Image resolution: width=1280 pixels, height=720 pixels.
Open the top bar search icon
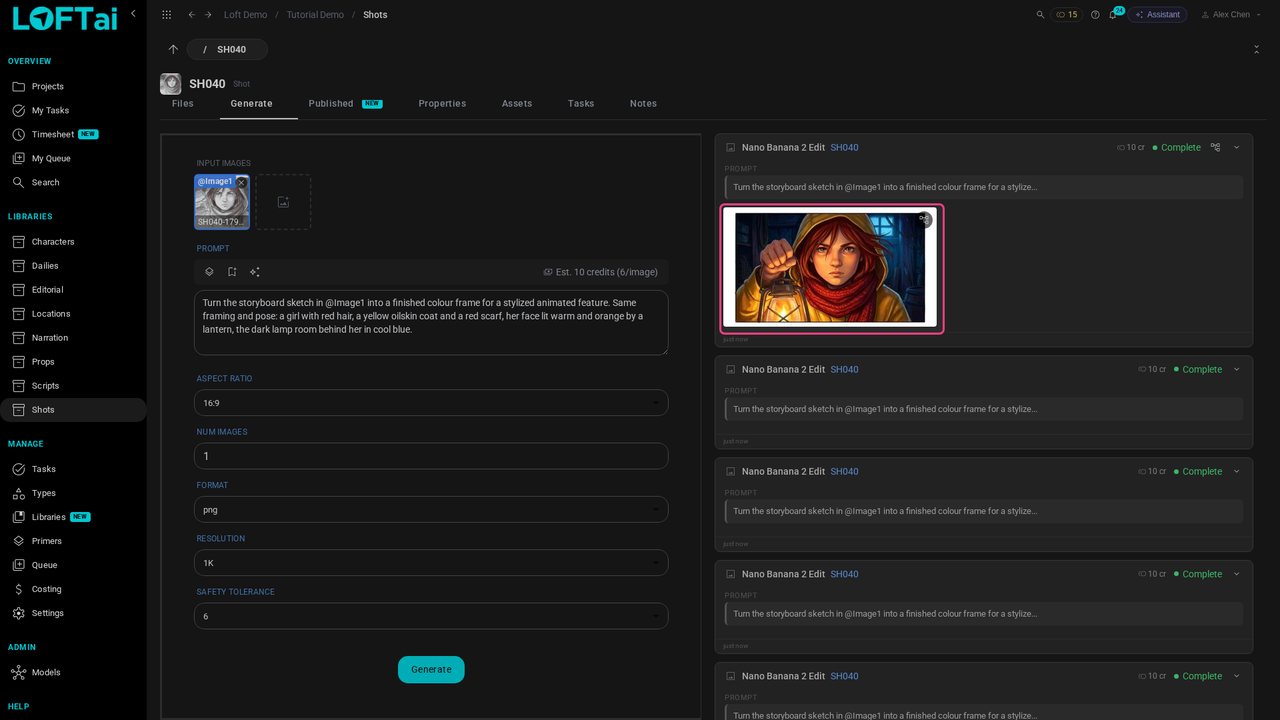1040,15
